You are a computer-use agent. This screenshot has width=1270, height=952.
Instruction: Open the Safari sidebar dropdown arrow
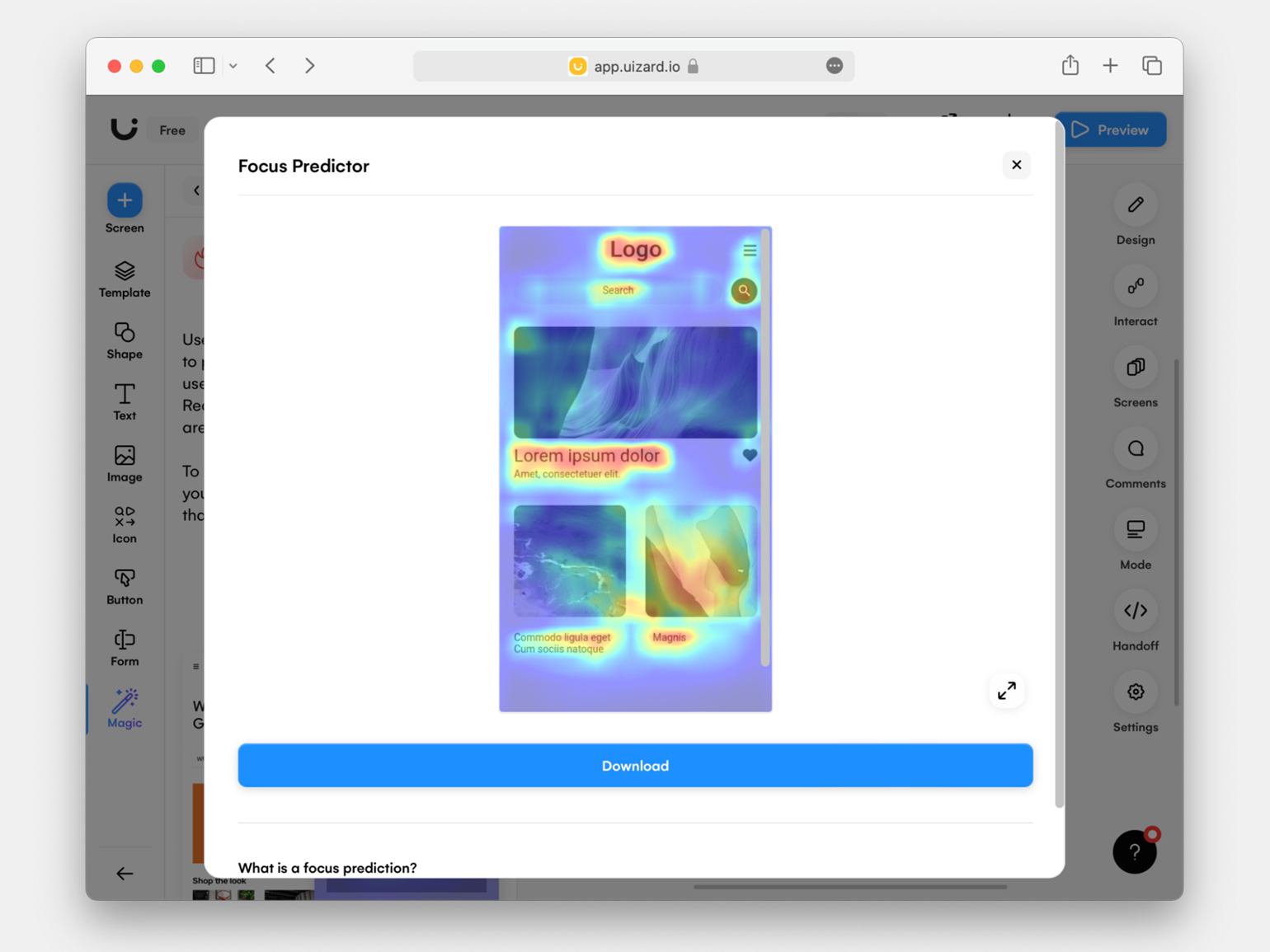[233, 66]
